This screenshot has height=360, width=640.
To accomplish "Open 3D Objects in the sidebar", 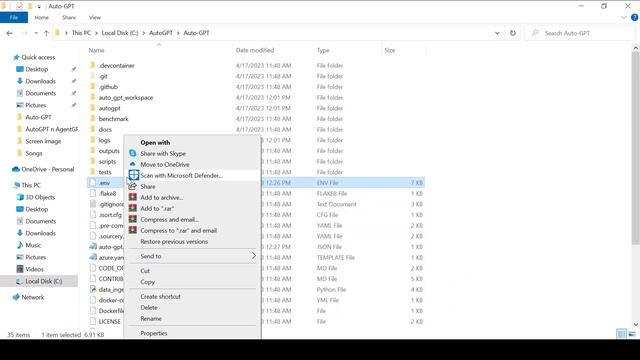I will point(40,197).
